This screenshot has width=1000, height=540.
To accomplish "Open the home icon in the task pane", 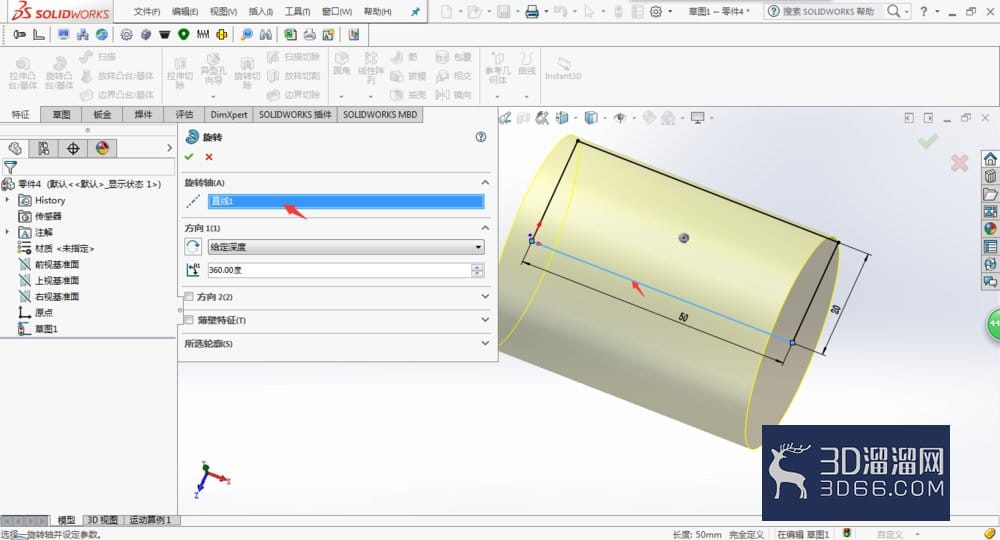I will point(990,159).
